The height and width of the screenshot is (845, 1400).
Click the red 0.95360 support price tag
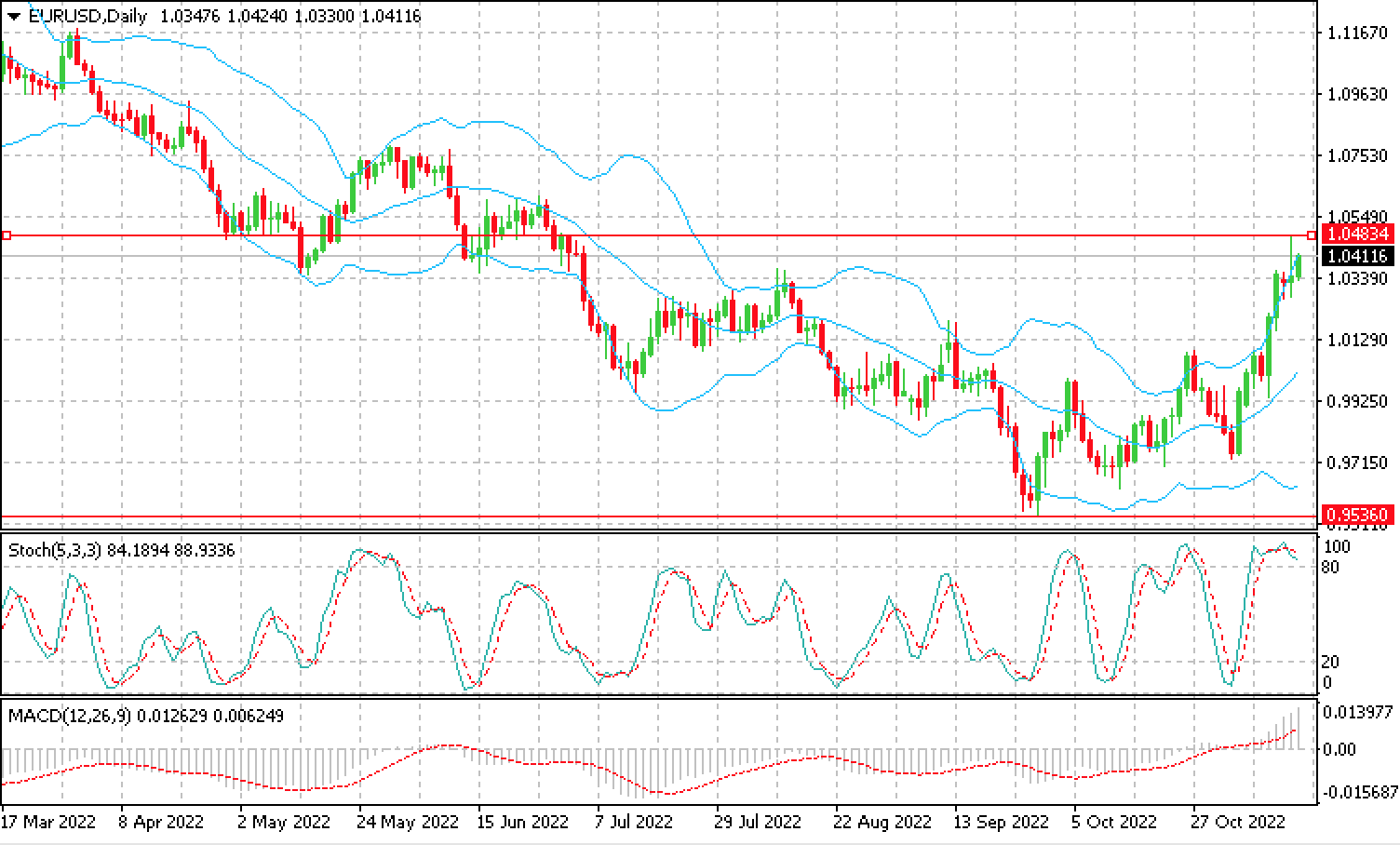click(x=1358, y=516)
